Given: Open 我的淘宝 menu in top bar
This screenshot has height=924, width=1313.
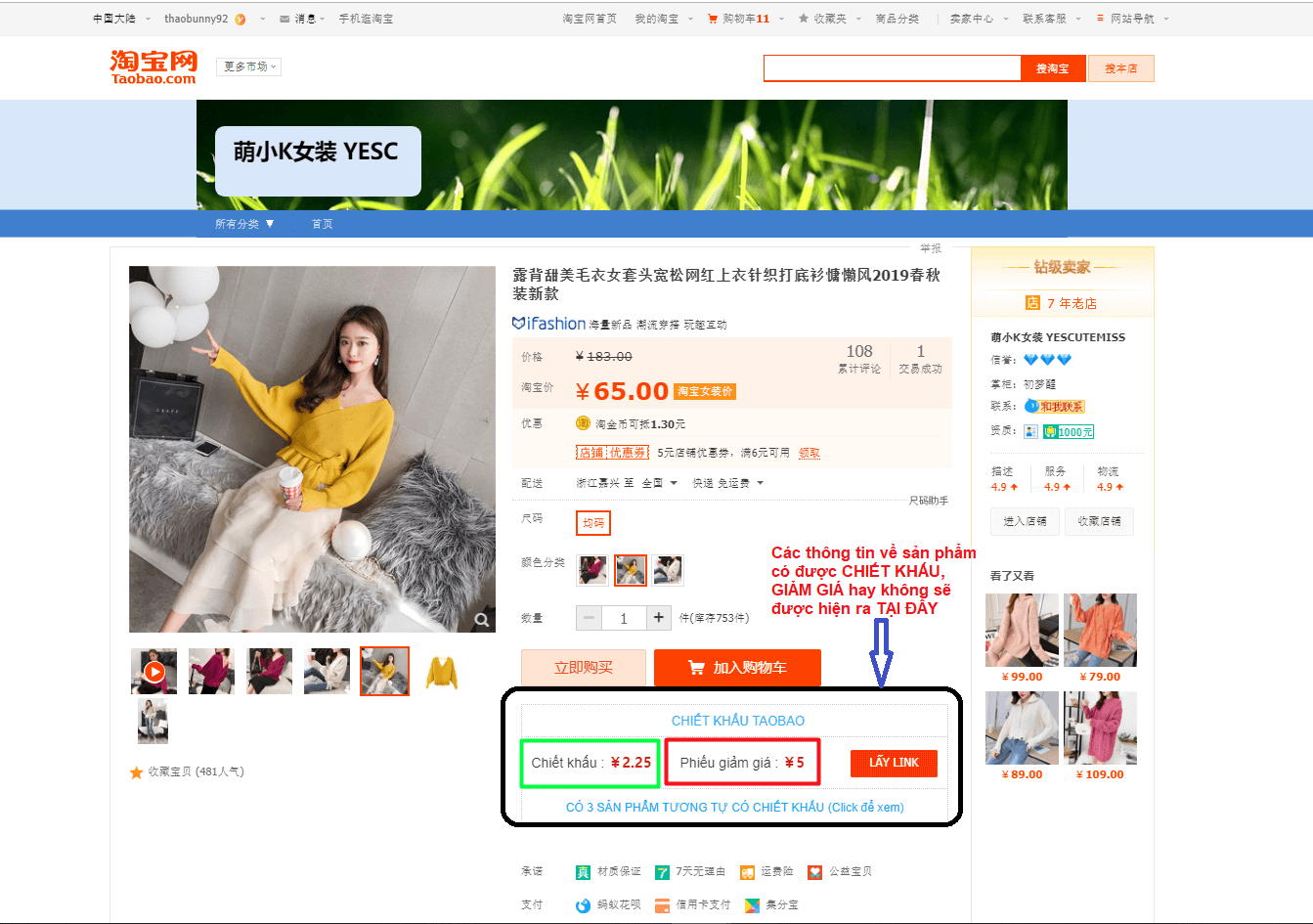Looking at the screenshot, I should click(x=664, y=19).
